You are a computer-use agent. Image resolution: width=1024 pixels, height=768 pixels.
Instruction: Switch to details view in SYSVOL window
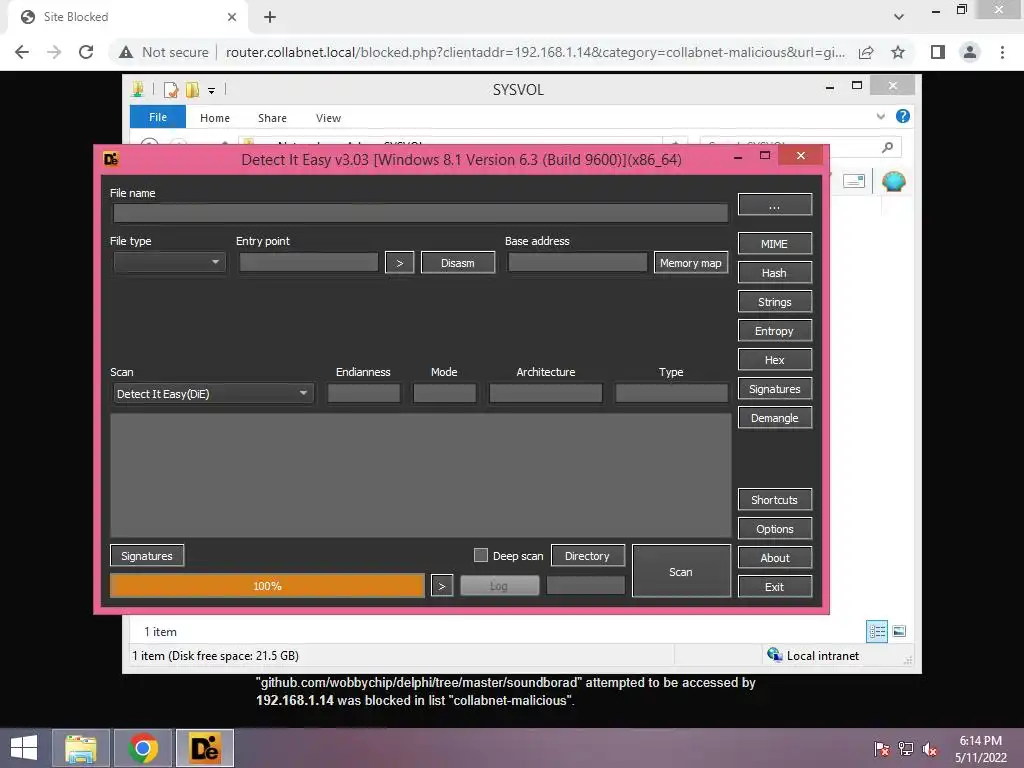877,632
